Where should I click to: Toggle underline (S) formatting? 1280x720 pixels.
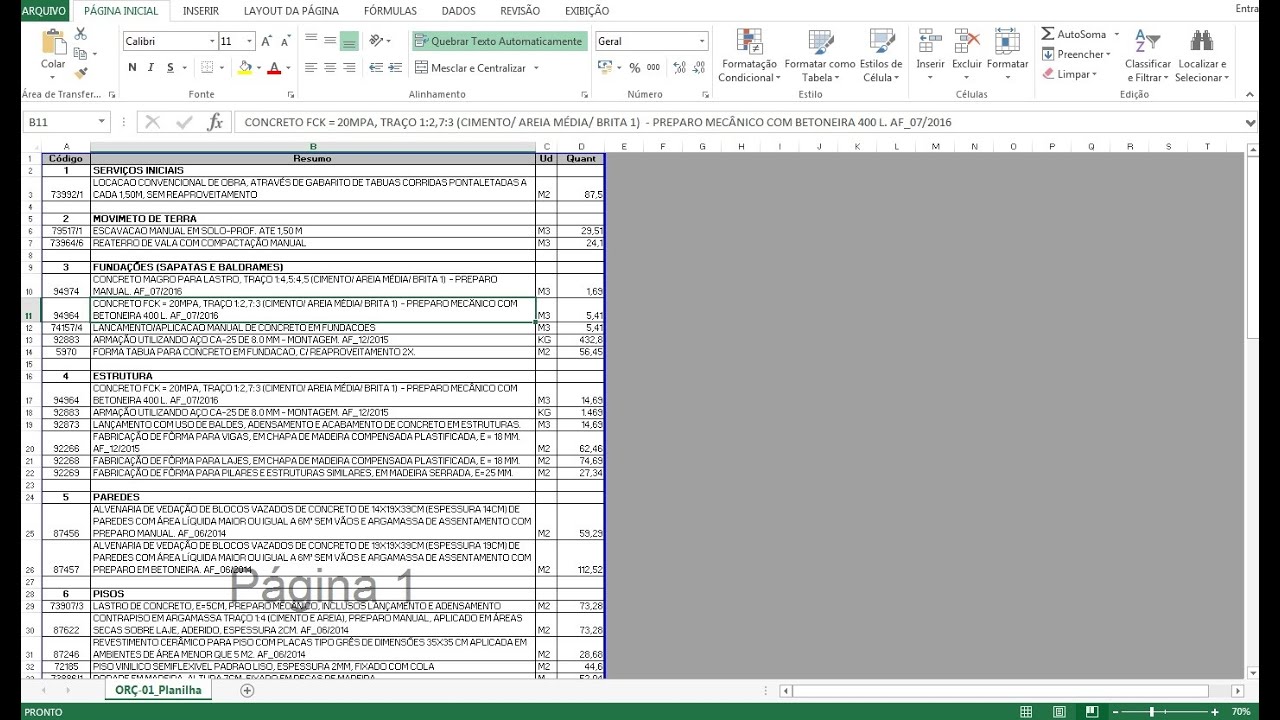171,68
